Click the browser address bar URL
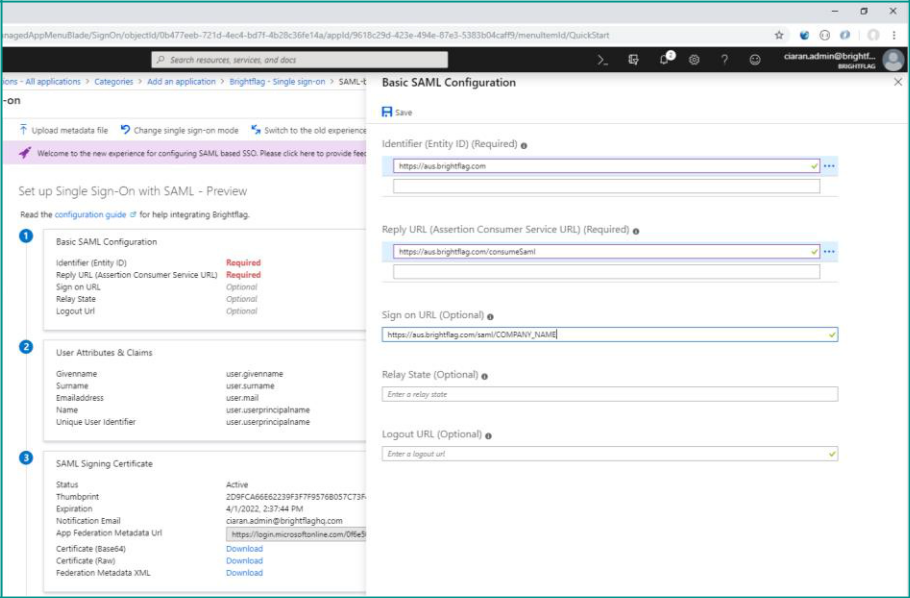The height and width of the screenshot is (598, 910). click(305, 35)
